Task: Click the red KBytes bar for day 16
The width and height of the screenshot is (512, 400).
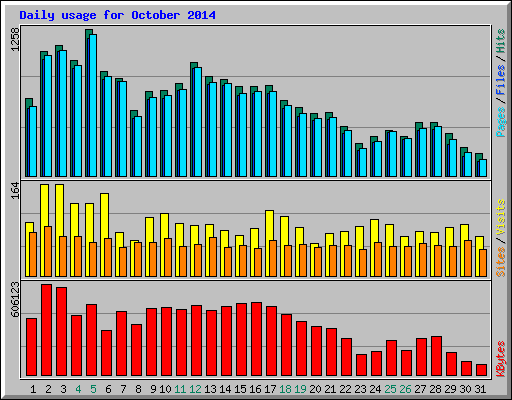Action: point(256,339)
